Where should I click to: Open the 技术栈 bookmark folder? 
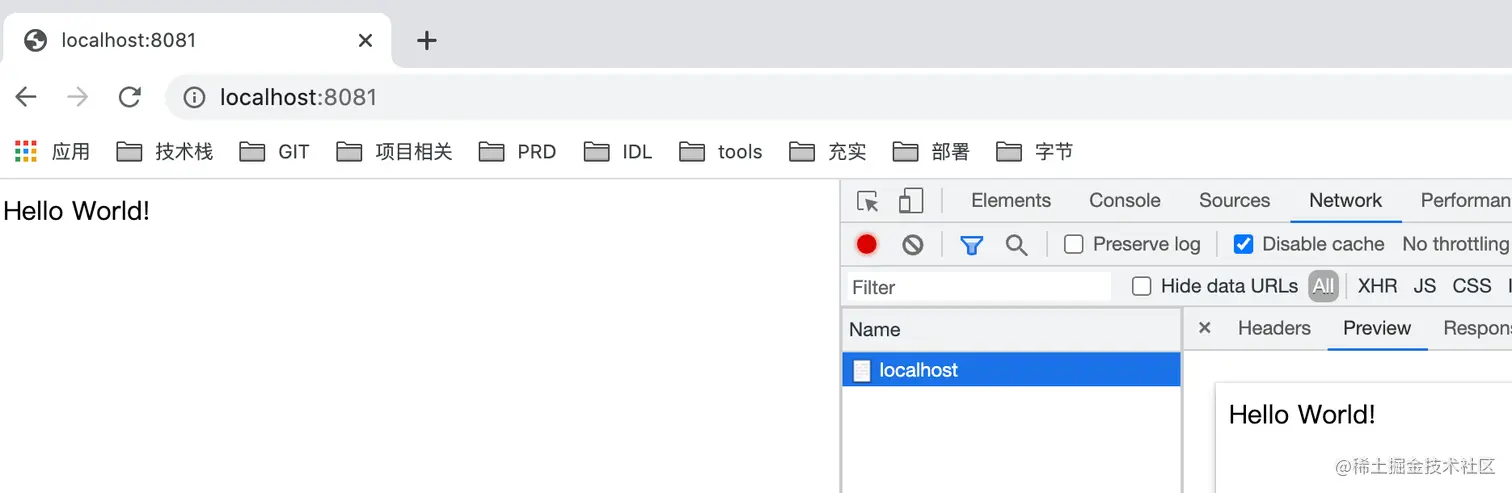coord(165,151)
